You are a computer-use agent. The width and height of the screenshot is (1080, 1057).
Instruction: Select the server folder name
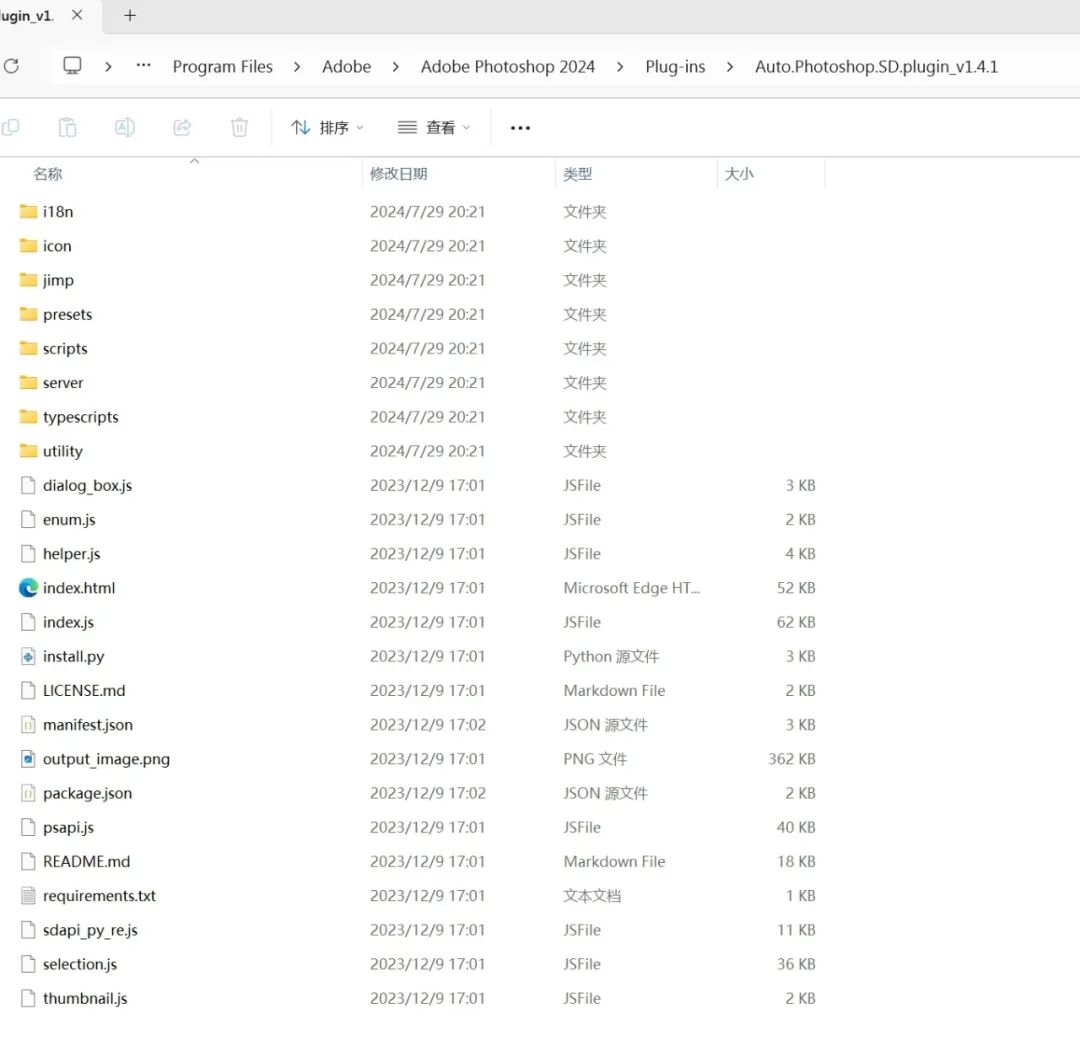[63, 383]
